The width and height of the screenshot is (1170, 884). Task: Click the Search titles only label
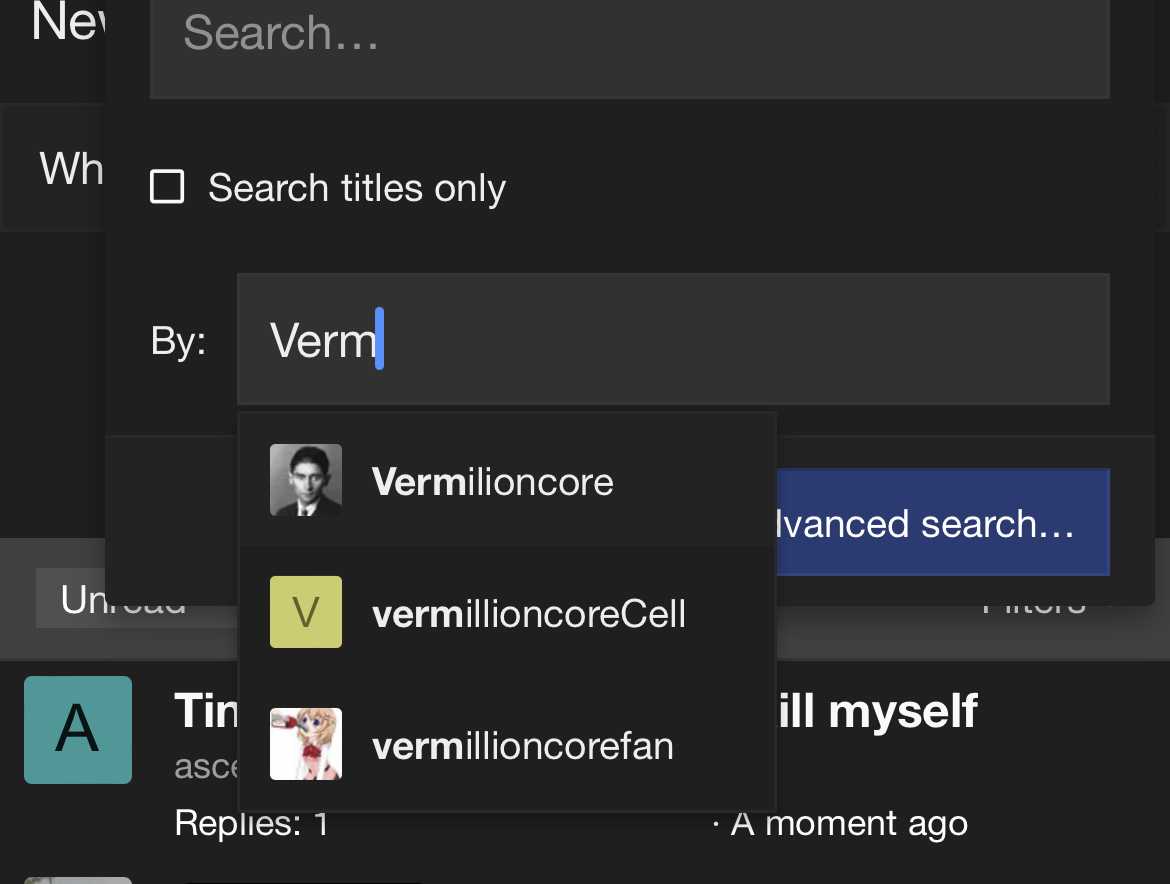(357, 187)
